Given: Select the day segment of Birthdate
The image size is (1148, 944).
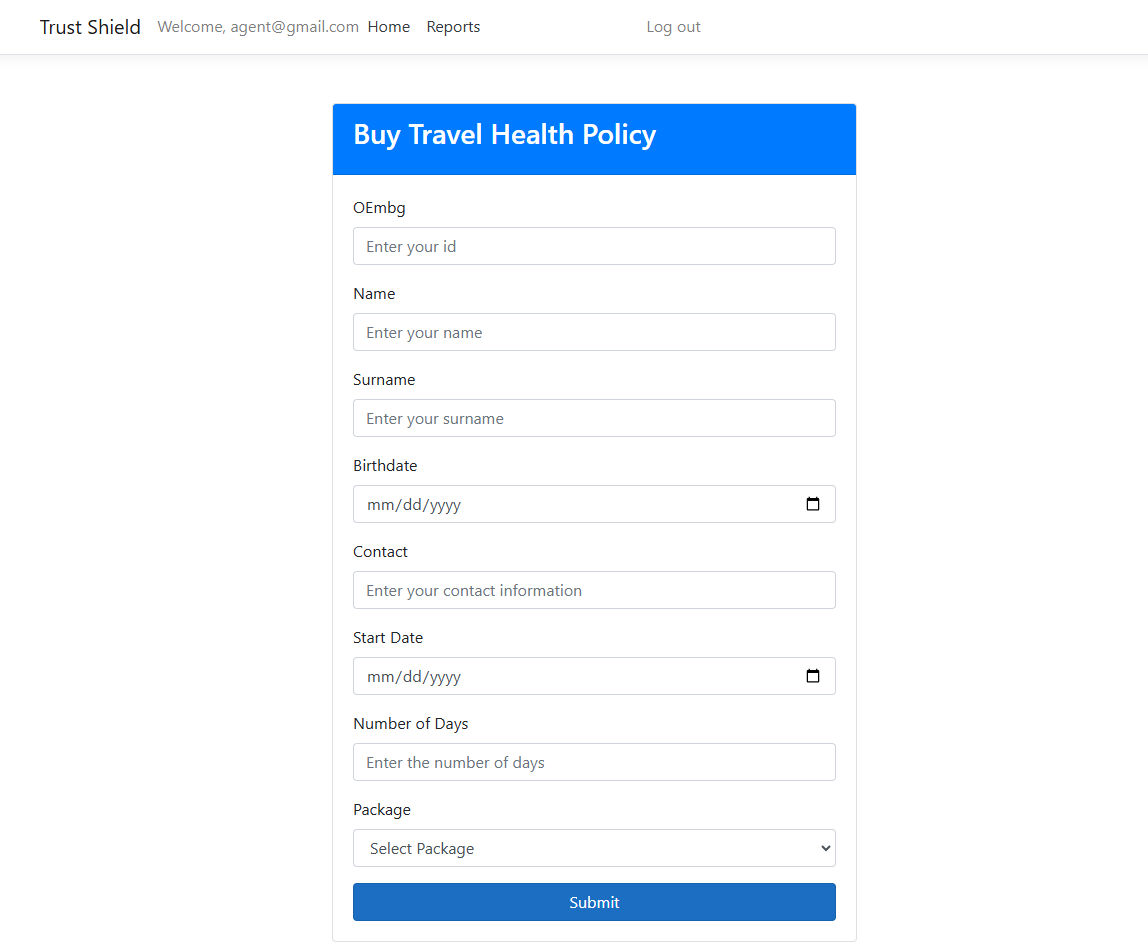Looking at the screenshot, I should [x=410, y=505].
